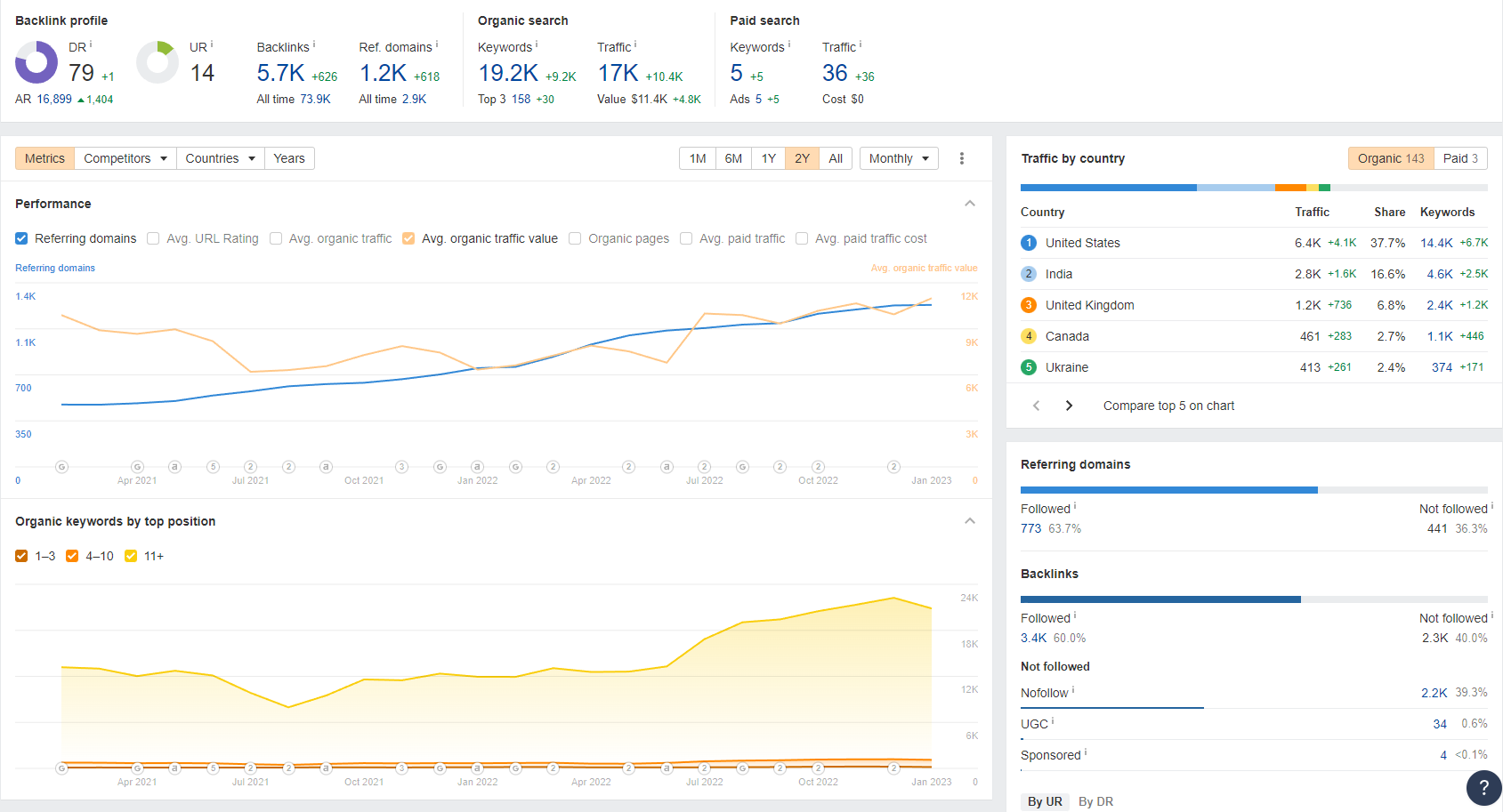Select the 1Y time range button
Viewport: 1503px width, 812px height.
(768, 158)
